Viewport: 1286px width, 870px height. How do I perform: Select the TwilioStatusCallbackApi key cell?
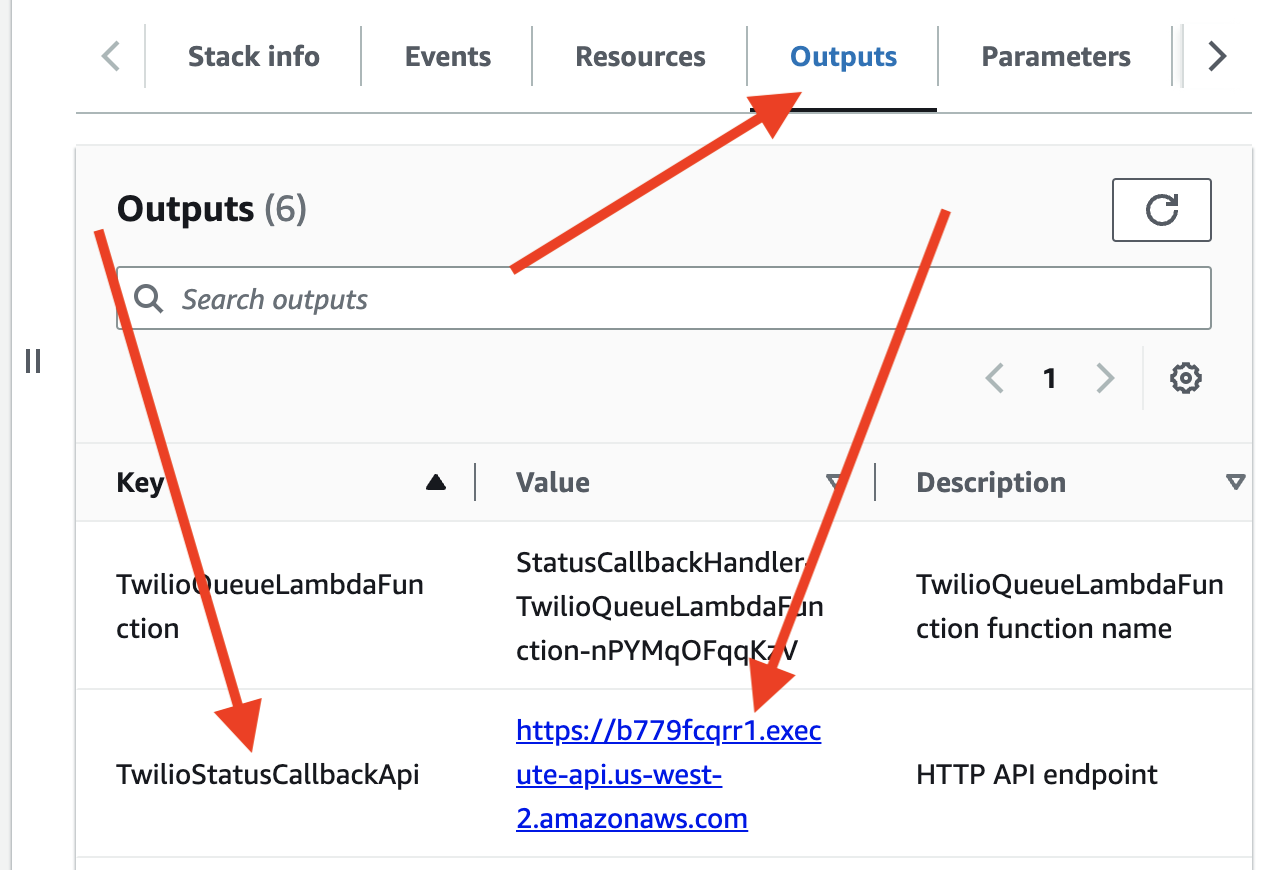[x=268, y=775]
